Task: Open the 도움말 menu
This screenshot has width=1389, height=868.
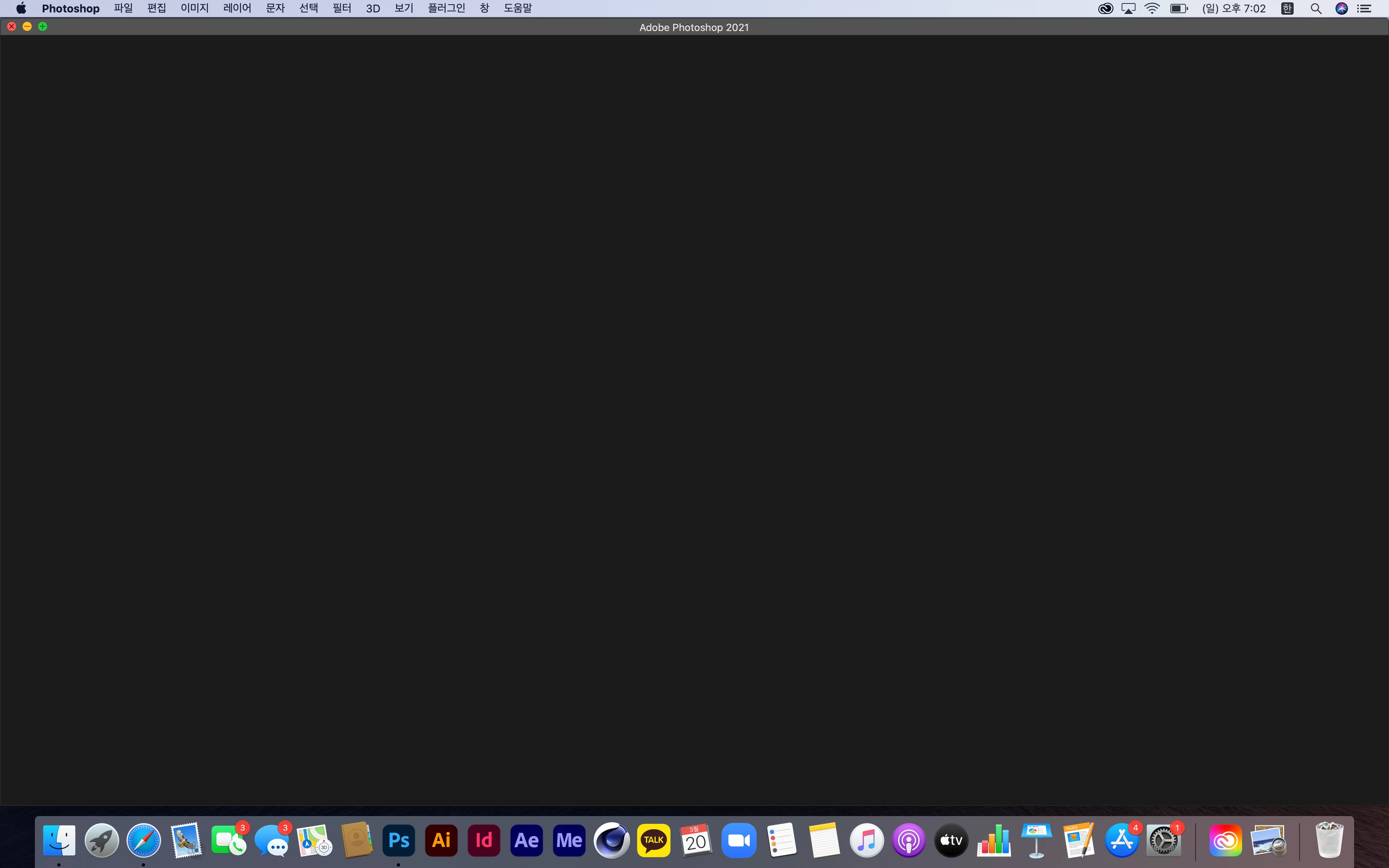Action: click(x=517, y=9)
